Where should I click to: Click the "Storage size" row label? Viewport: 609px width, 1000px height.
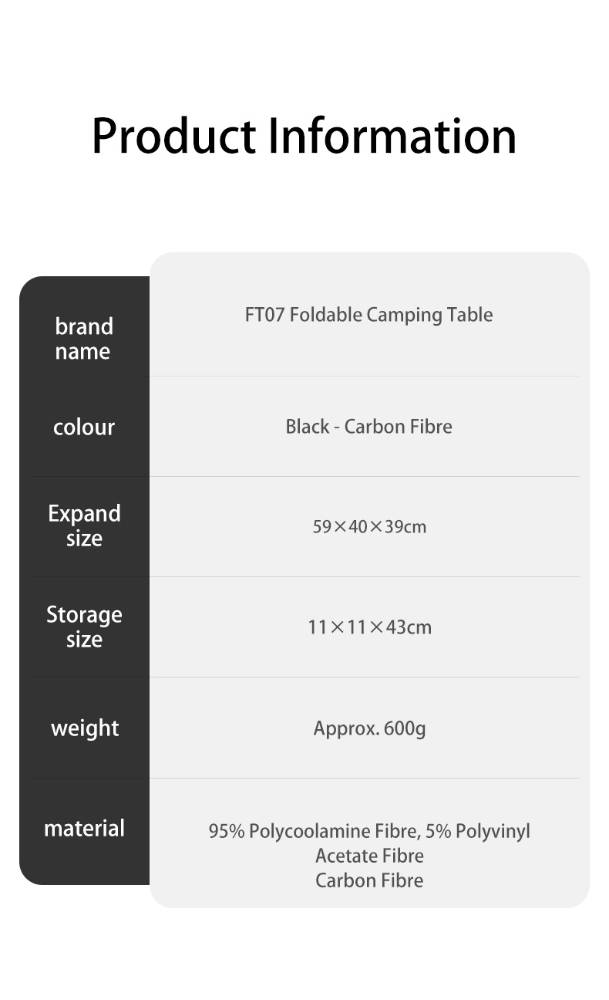pyautogui.click(x=84, y=627)
